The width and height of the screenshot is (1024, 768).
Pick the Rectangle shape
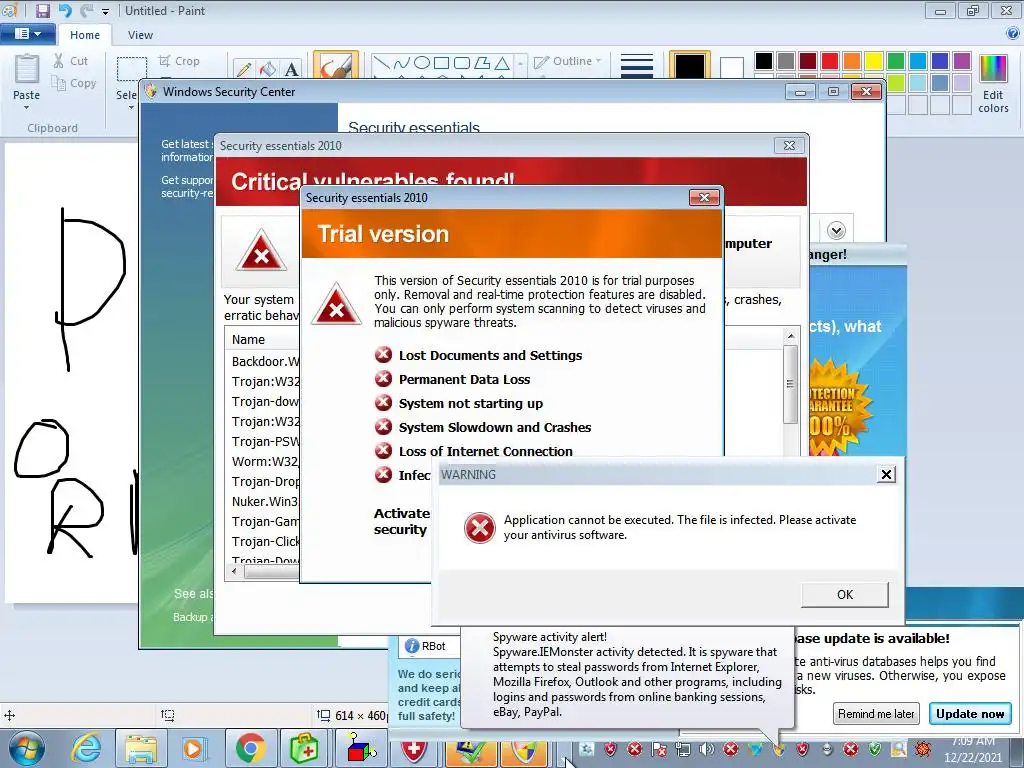pyautogui.click(x=441, y=63)
